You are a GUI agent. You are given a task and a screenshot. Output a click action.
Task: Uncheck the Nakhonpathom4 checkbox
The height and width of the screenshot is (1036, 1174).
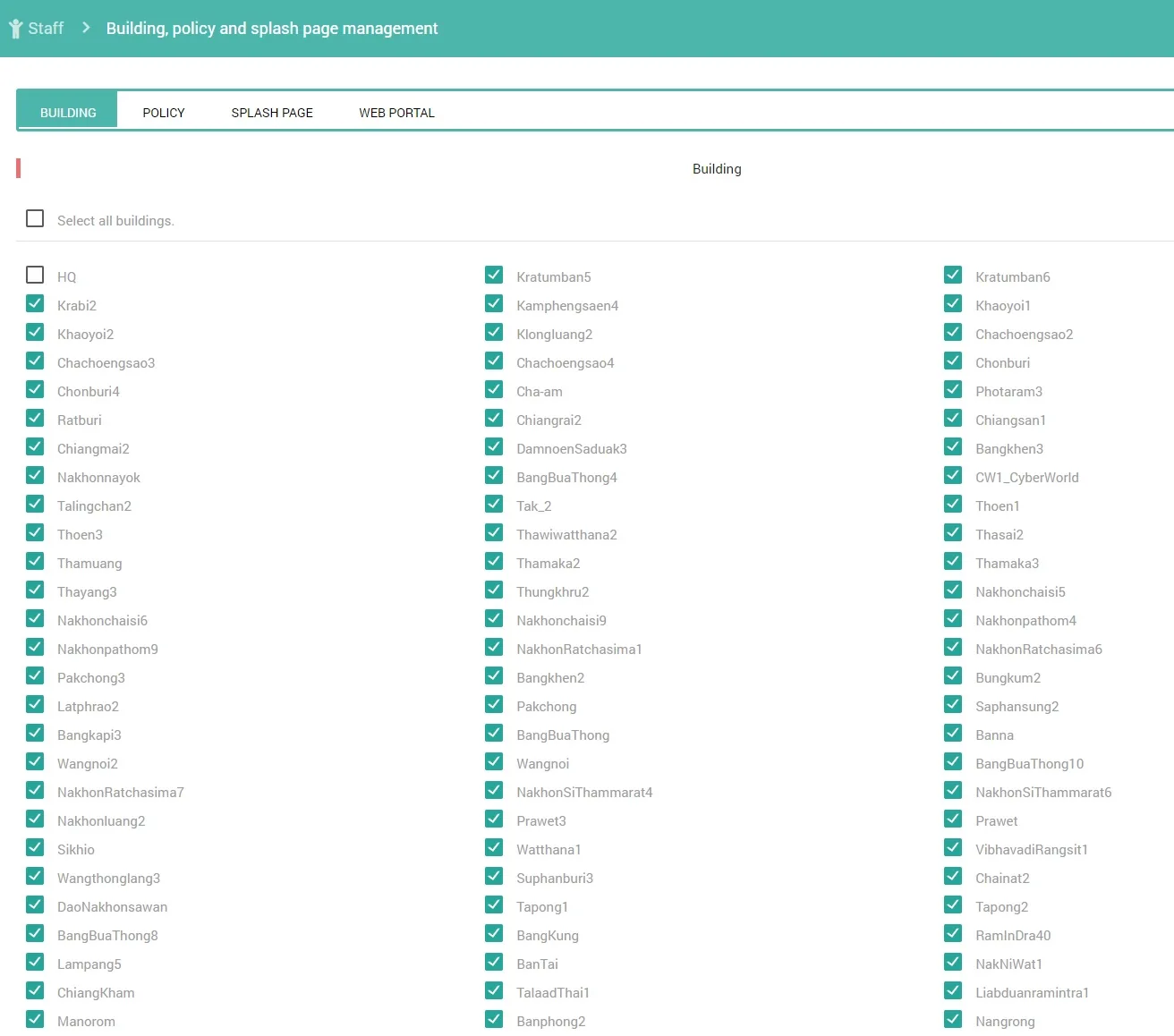[x=953, y=618]
